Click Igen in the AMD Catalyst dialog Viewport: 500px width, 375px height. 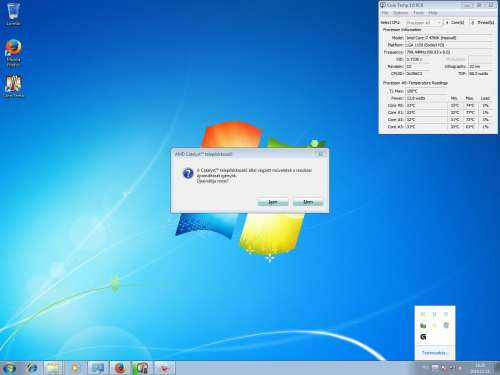tap(273, 202)
